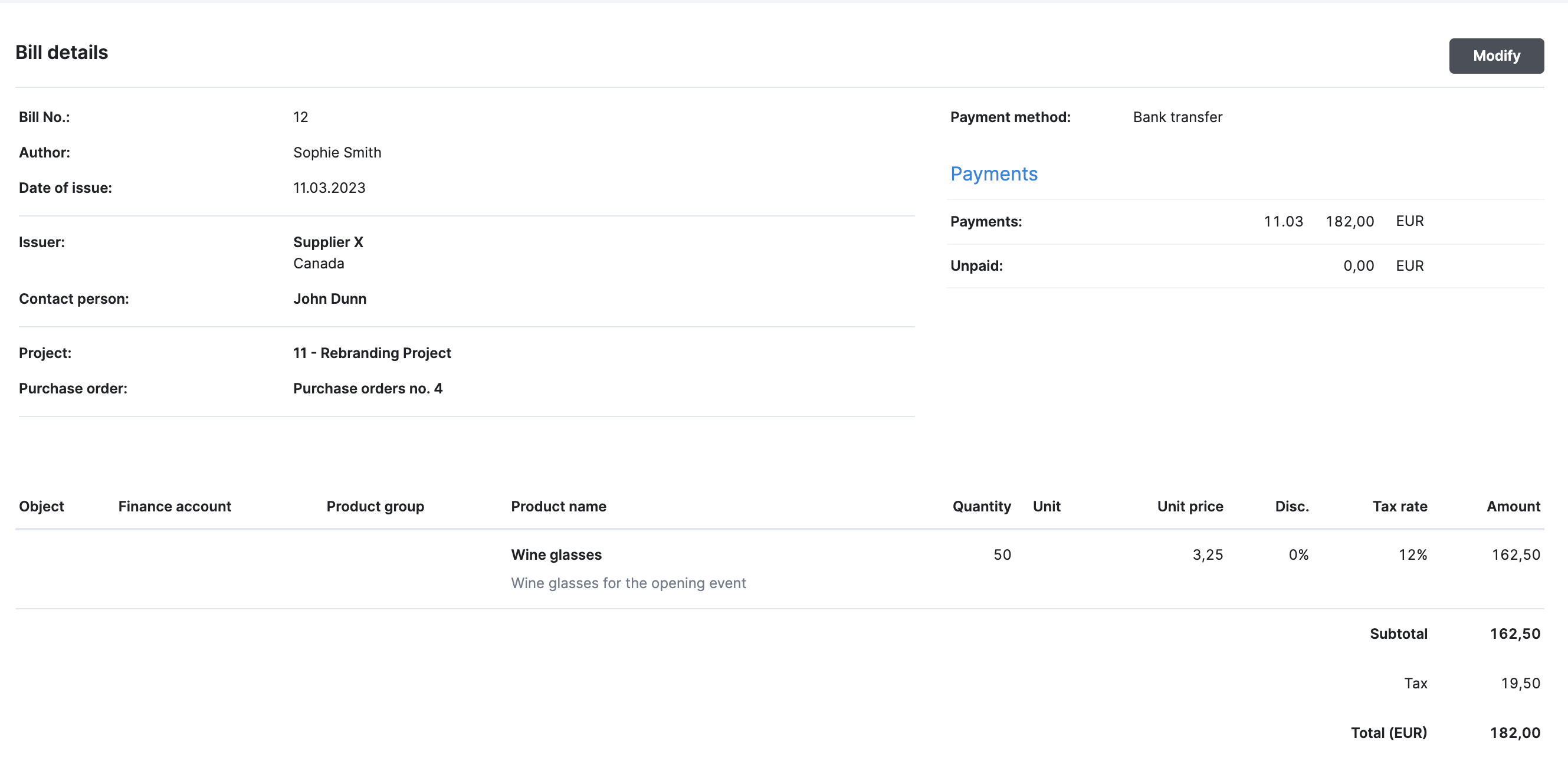Select contact person John Dunn
This screenshot has height=768, width=1568.
coord(329,298)
